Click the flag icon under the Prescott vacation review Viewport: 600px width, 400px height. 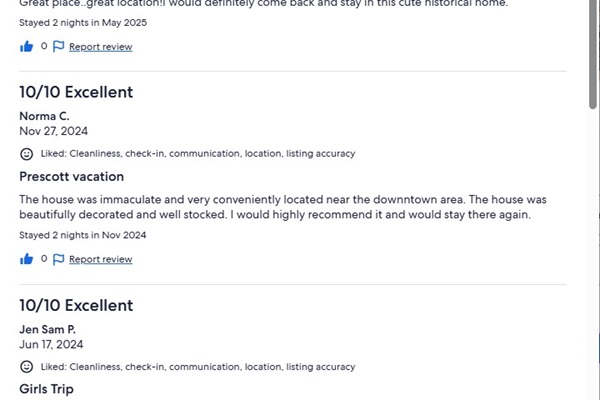59,259
